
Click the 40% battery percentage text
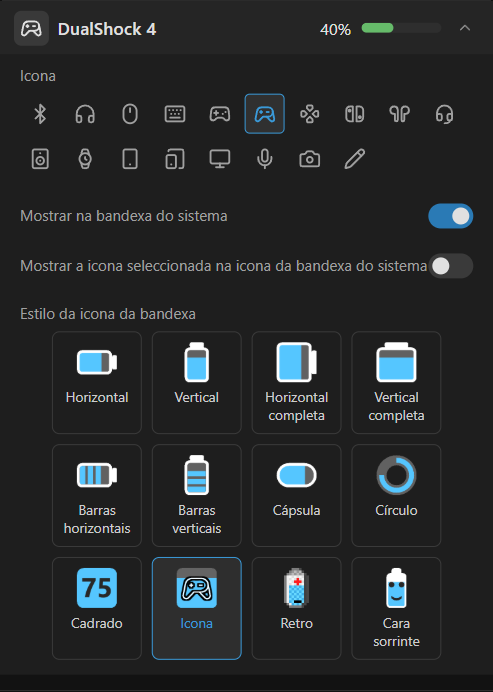[335, 30]
